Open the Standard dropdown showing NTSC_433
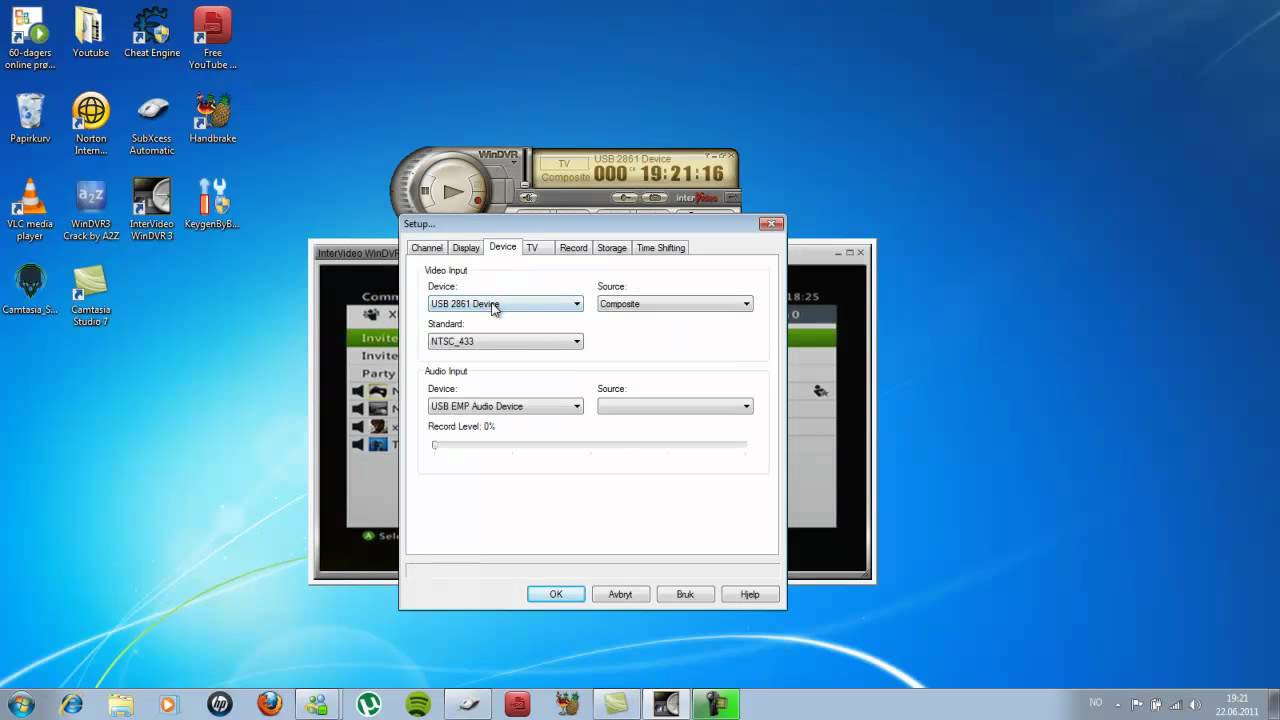Viewport: 1280px width, 720px height. (x=505, y=342)
